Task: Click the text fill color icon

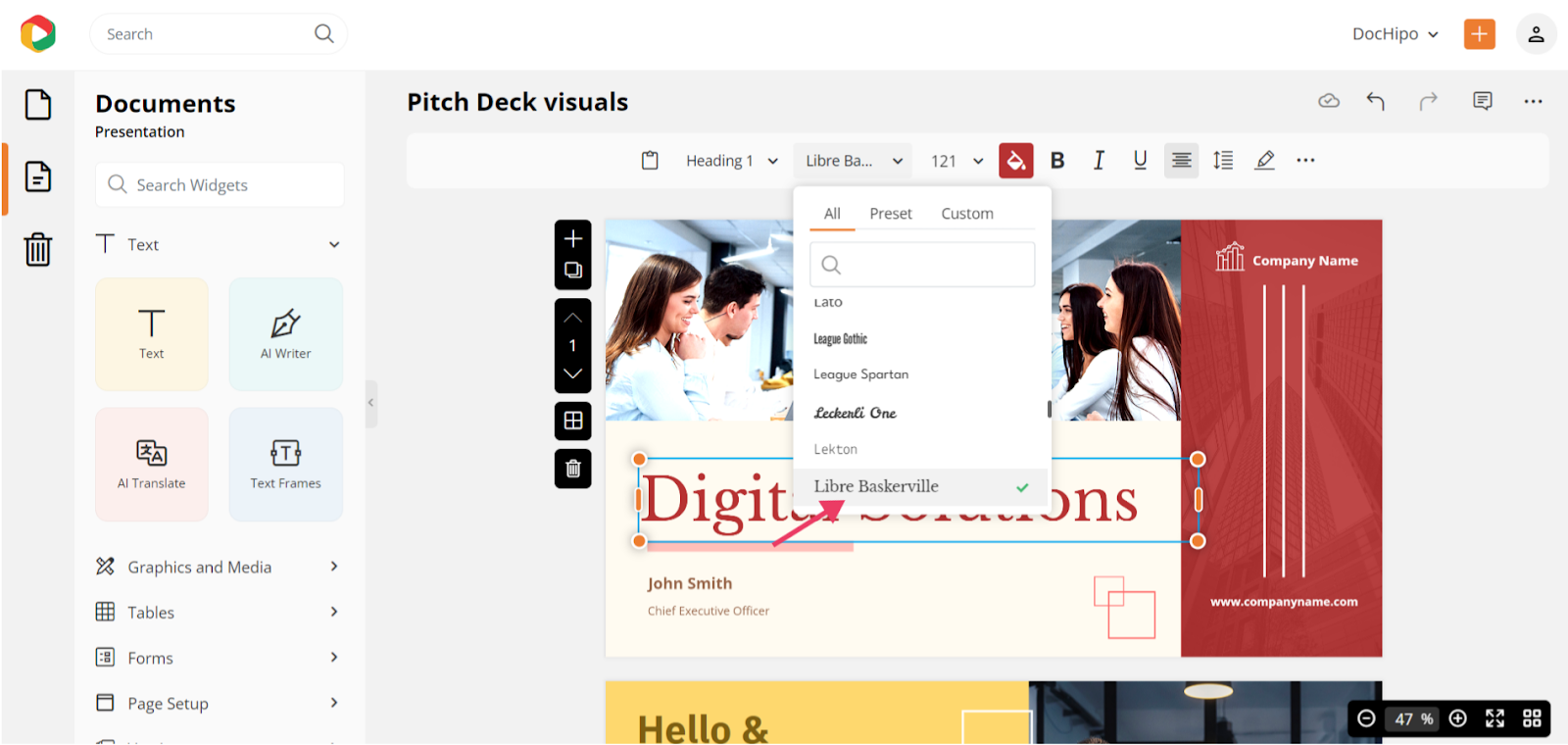Action: pyautogui.click(x=1015, y=161)
